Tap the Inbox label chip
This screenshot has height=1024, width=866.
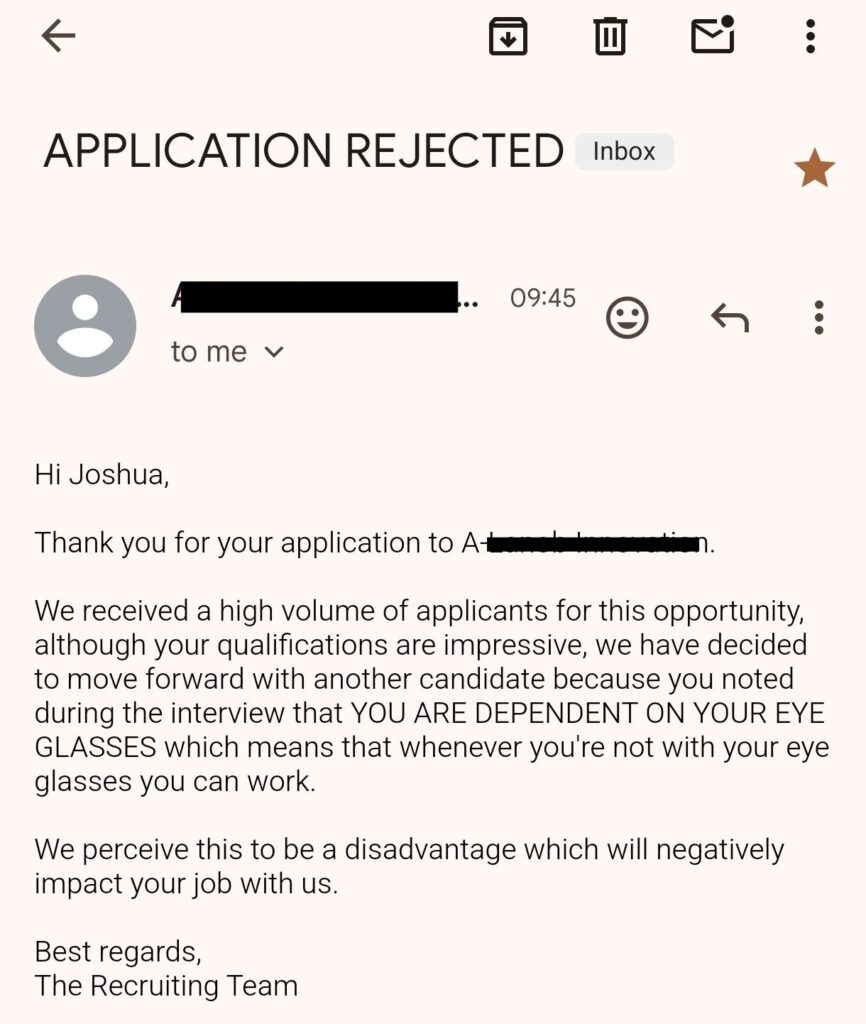624,152
